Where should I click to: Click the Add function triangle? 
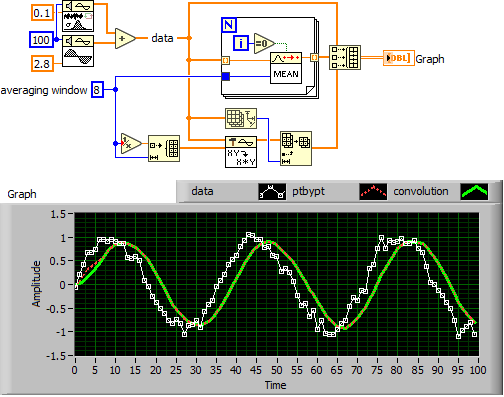125,38
